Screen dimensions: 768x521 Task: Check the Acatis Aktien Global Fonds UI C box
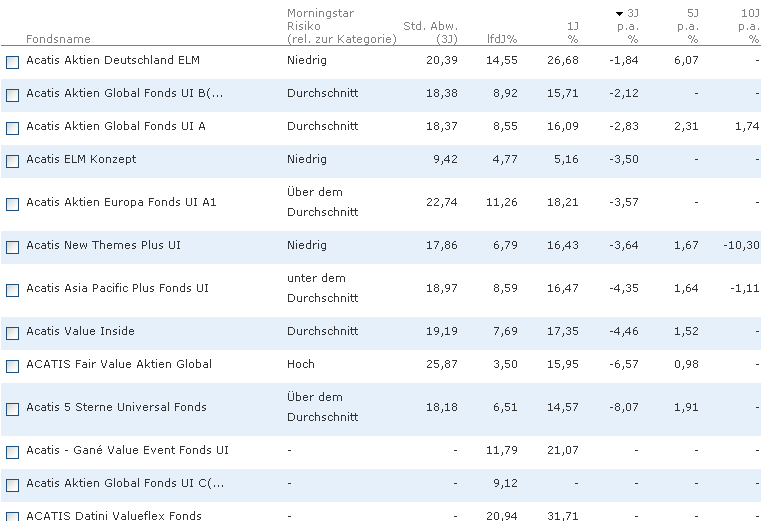(12, 485)
